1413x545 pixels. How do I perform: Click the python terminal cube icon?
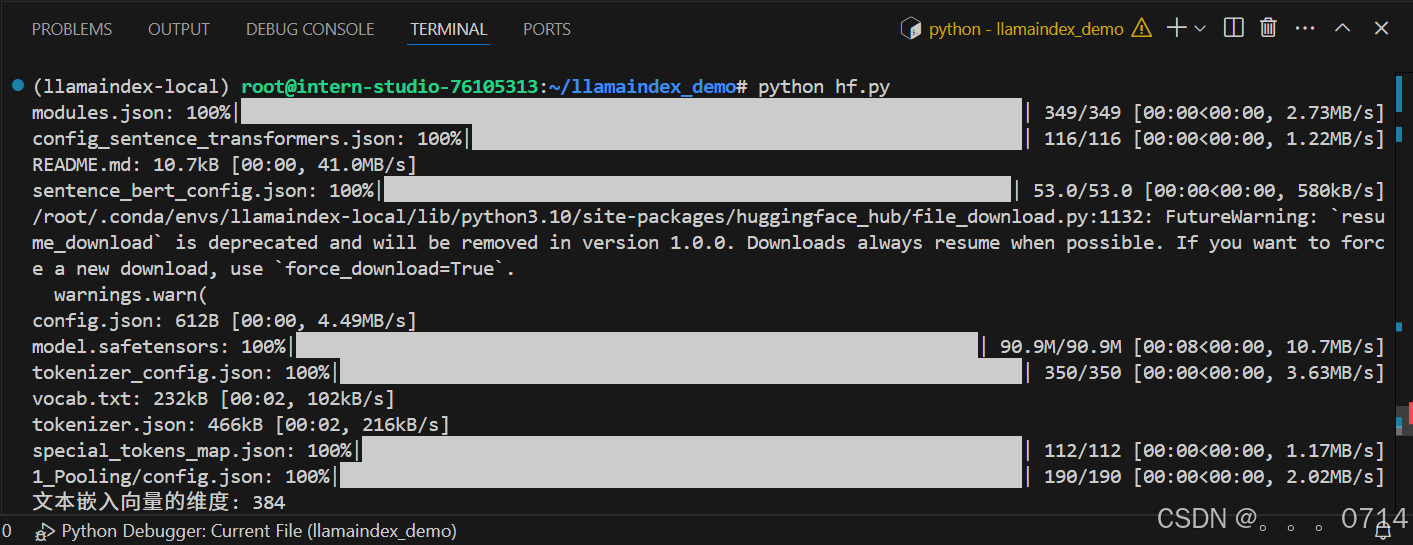click(x=910, y=29)
